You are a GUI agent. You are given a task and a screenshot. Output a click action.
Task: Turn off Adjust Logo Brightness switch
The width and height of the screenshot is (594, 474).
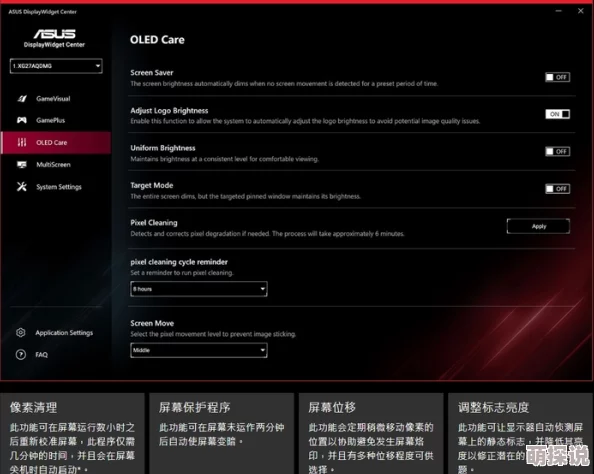(x=557, y=114)
